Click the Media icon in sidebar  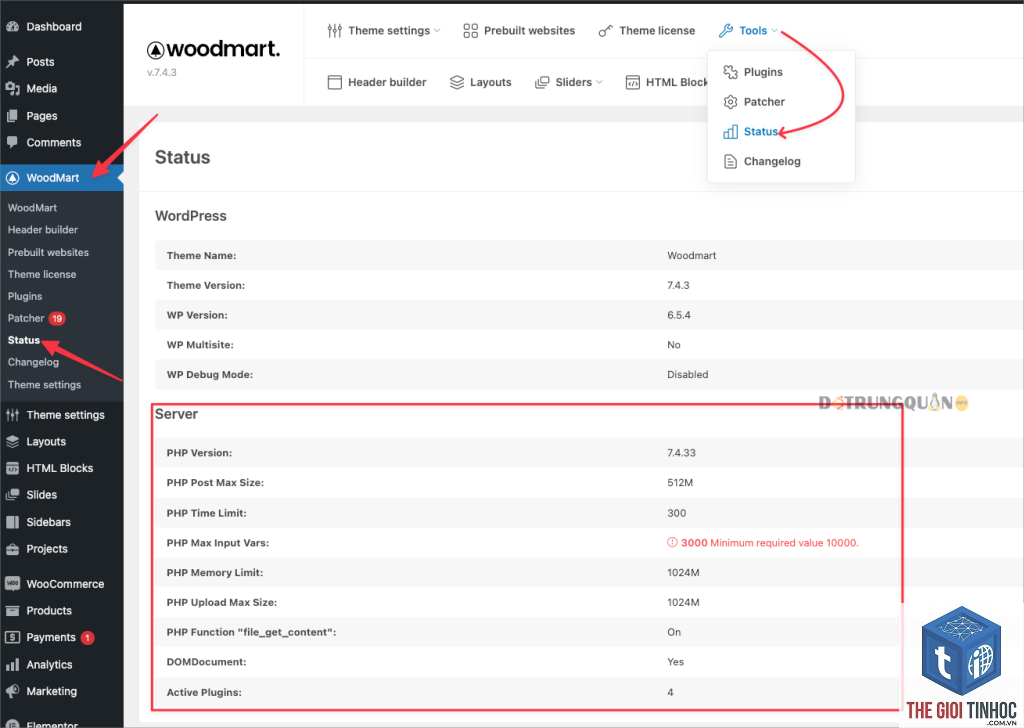(12, 89)
